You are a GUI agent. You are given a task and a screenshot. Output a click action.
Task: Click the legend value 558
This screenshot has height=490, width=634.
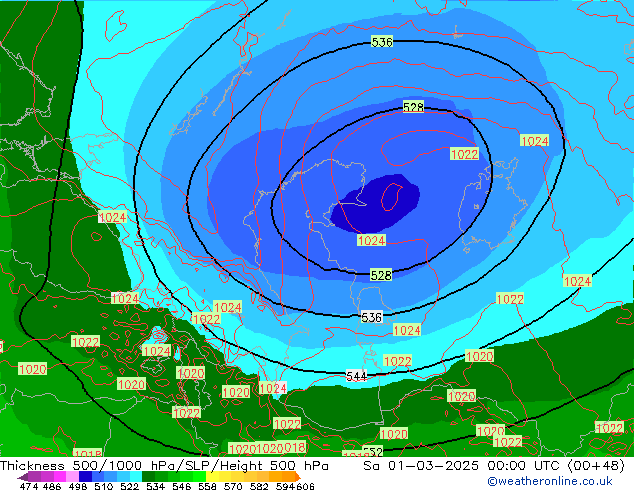(x=207, y=486)
